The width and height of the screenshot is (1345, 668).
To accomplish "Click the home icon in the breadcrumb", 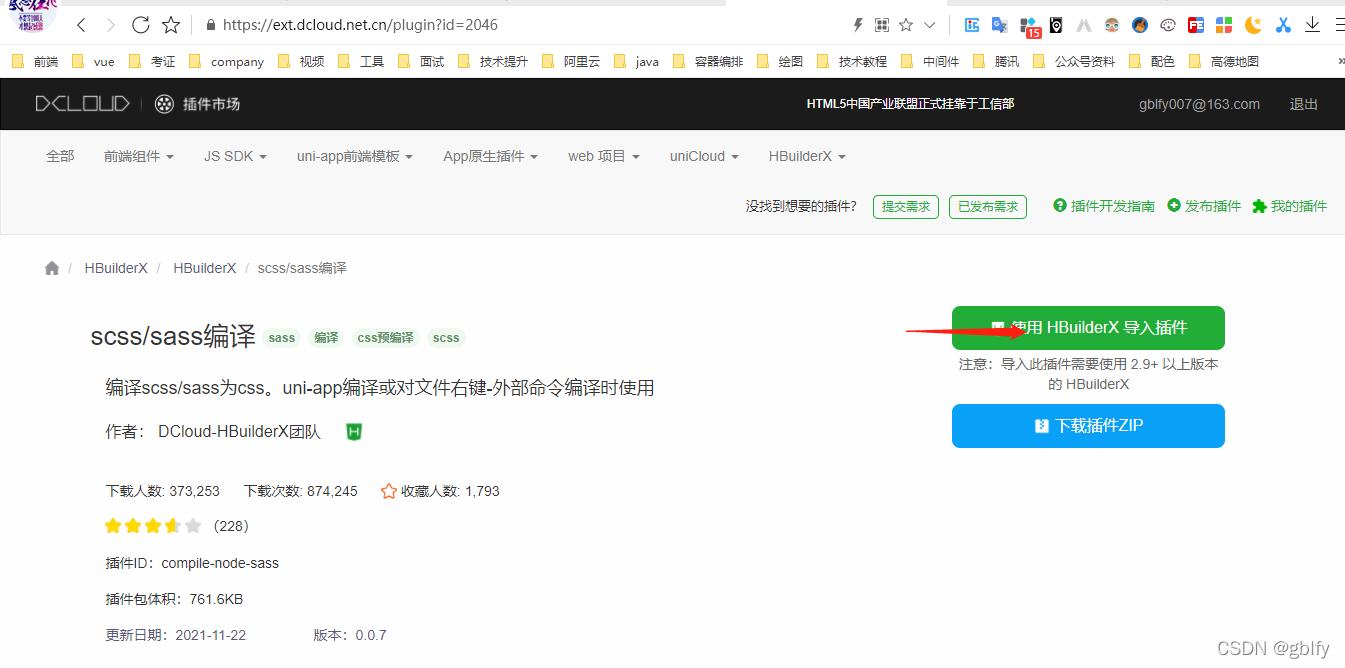I will point(51,267).
